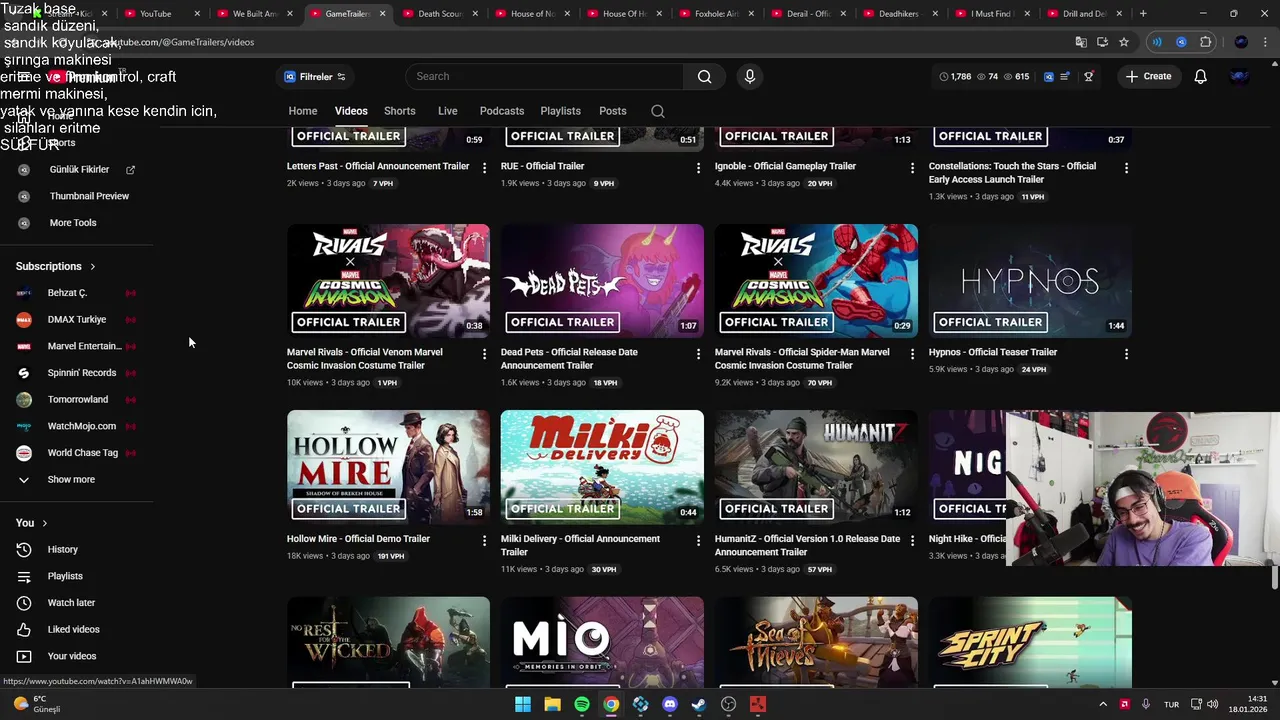Viewport: 1280px width, 720px height.
Task: Open options for HumanitZ video
Action: coord(912,540)
